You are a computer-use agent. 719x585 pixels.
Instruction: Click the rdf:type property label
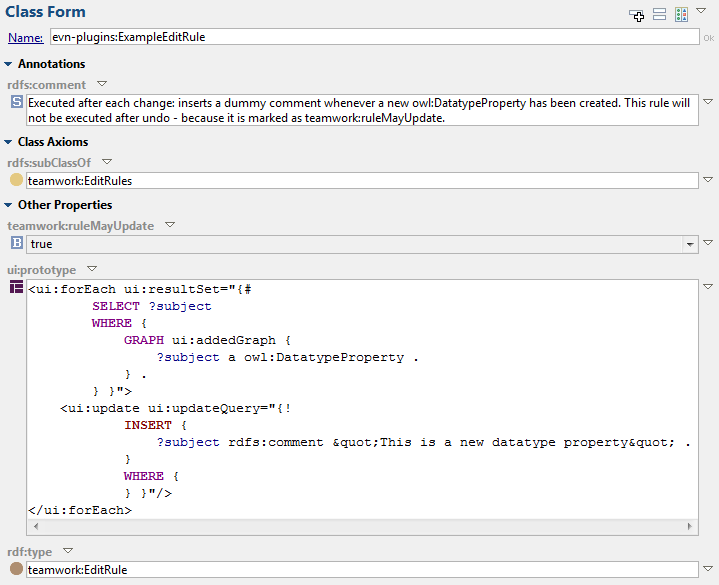[x=29, y=552]
